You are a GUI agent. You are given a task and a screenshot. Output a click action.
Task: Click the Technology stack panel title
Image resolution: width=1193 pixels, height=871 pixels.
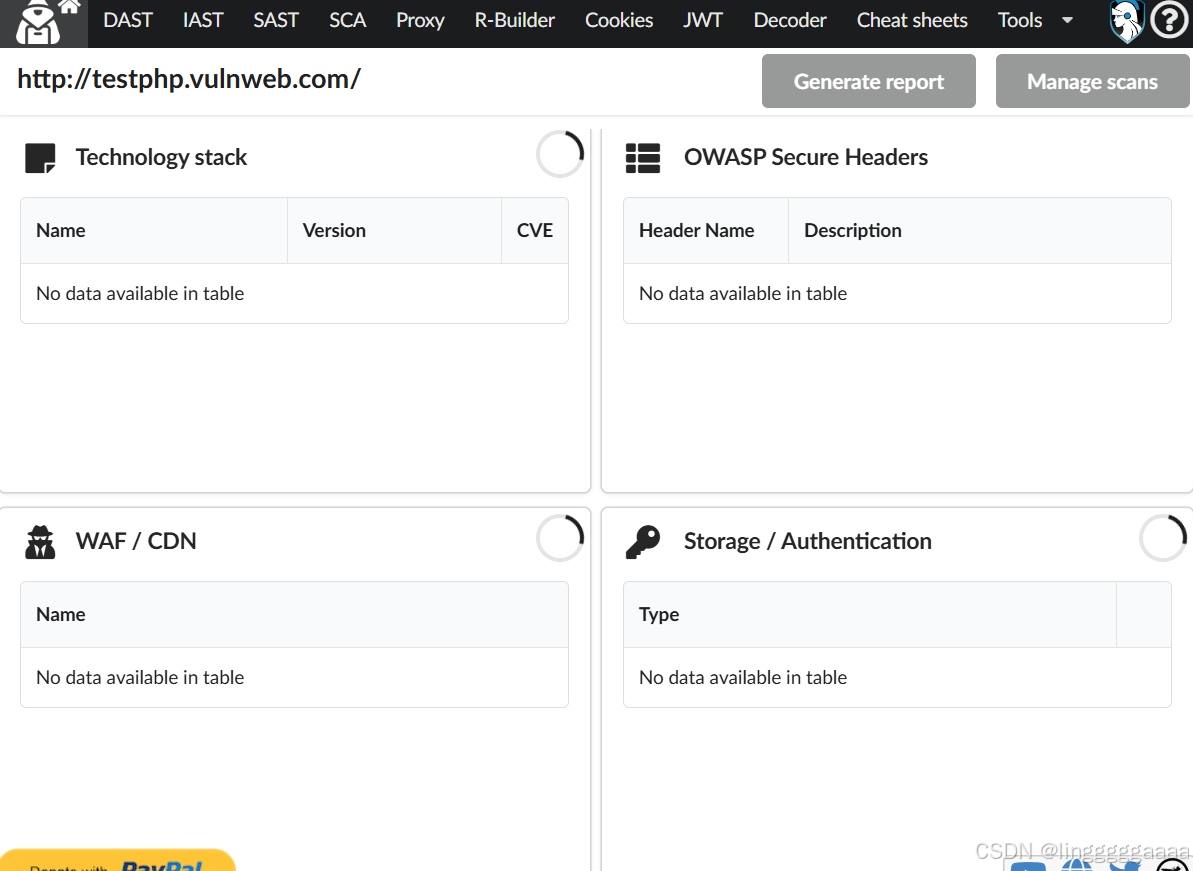click(161, 157)
